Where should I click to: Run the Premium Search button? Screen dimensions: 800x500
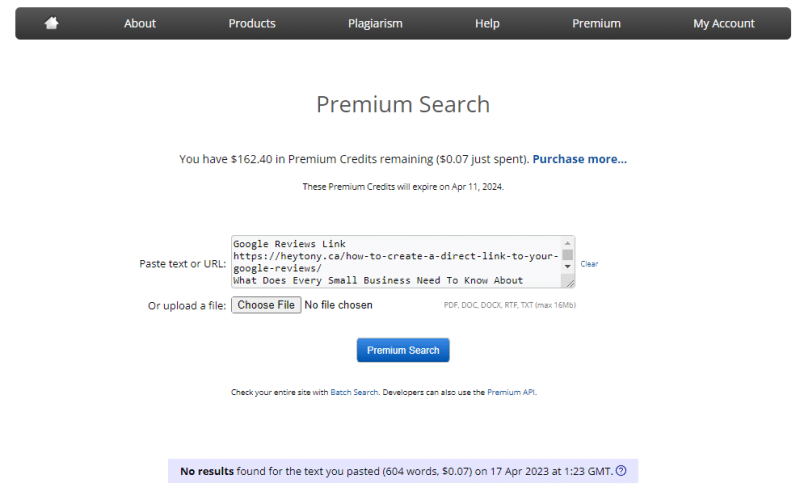pyautogui.click(x=403, y=350)
